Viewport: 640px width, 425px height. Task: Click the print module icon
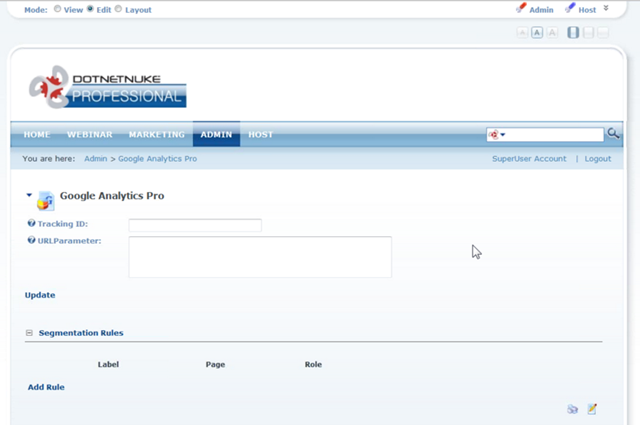pyautogui.click(x=573, y=409)
